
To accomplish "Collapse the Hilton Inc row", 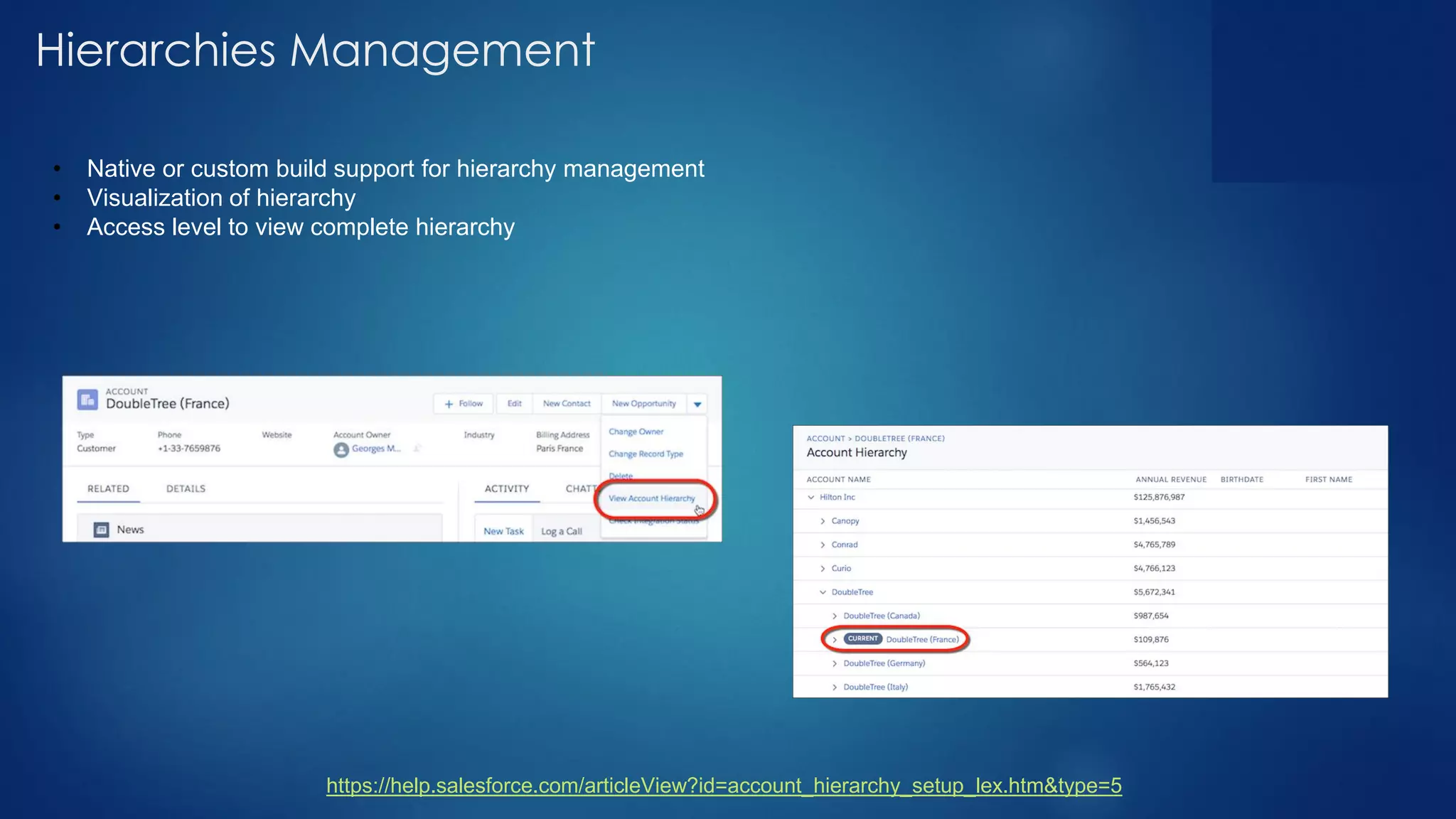I will (x=811, y=498).
